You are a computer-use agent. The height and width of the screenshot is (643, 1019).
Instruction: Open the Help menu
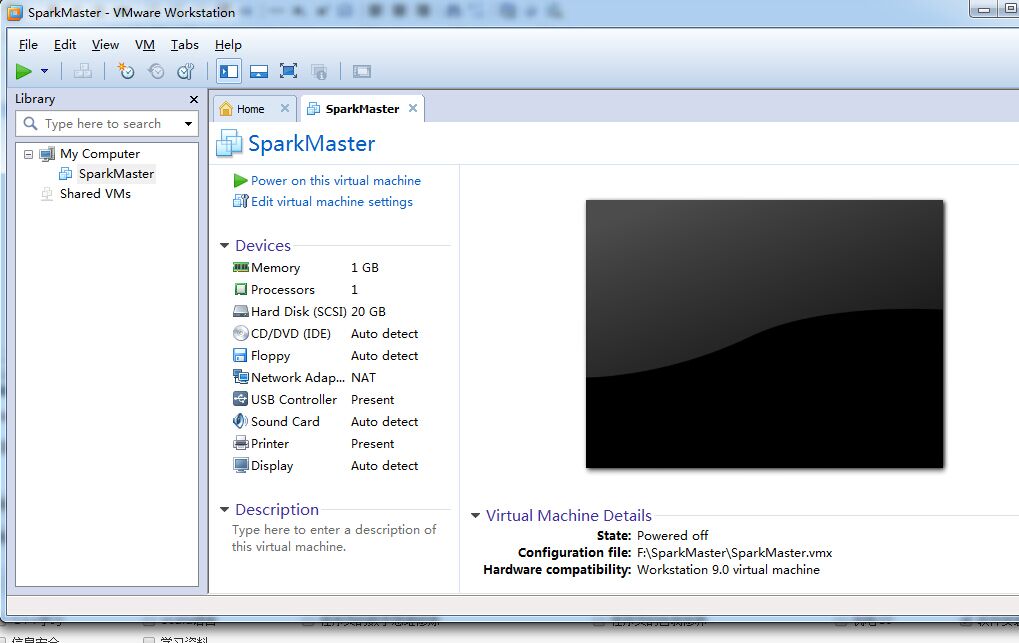[228, 44]
